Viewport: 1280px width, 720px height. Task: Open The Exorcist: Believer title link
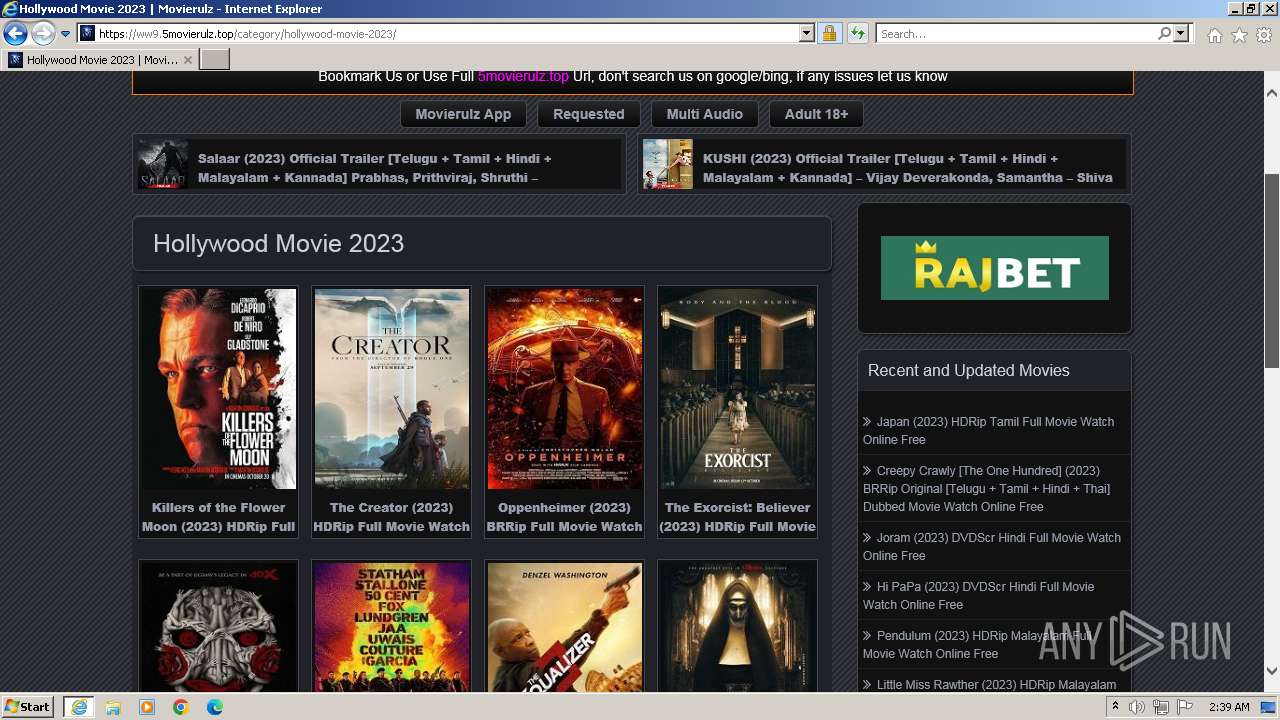(738, 517)
